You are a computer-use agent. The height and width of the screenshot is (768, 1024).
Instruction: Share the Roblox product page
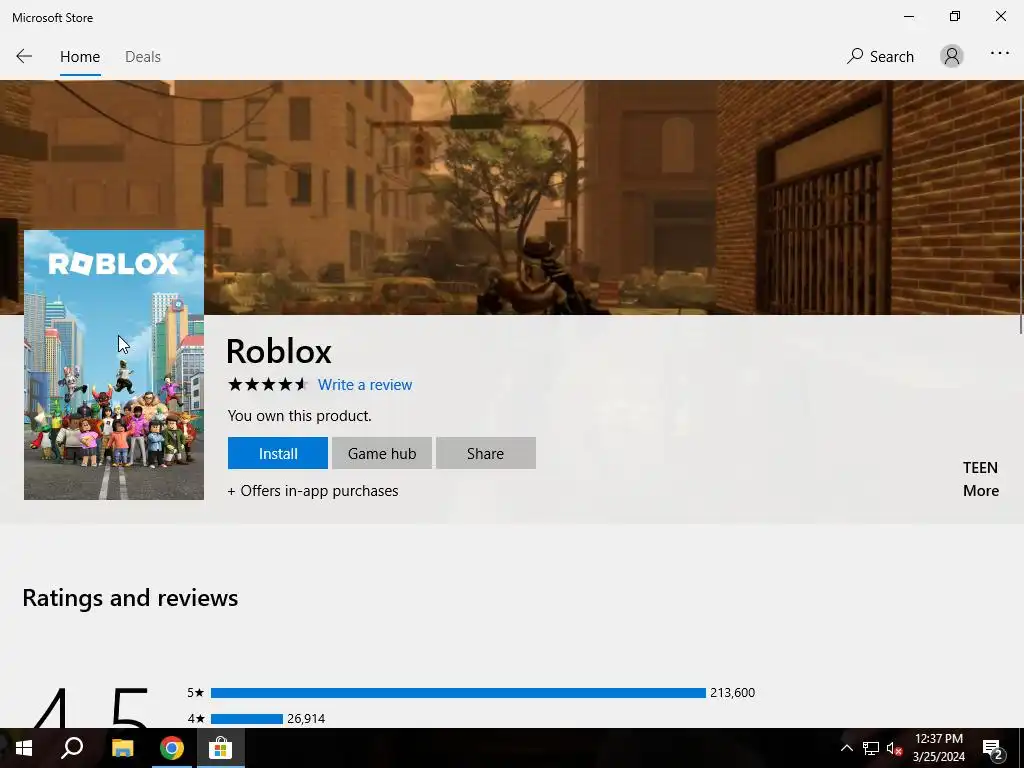coord(485,453)
